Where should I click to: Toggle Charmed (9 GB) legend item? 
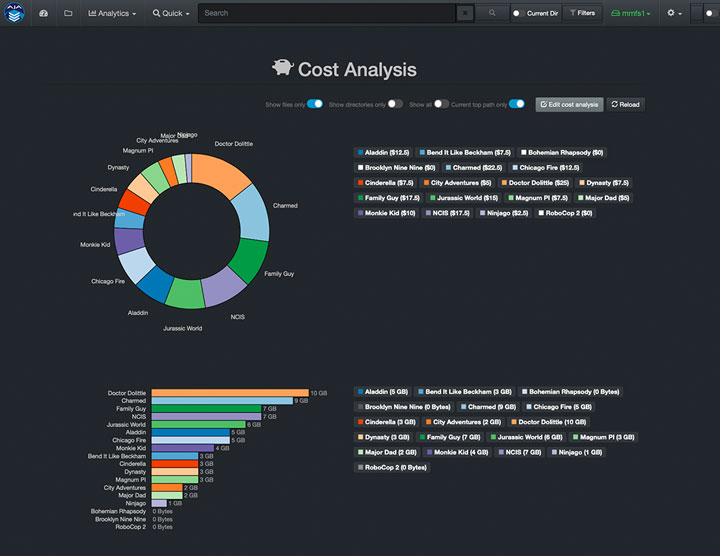[488, 407]
